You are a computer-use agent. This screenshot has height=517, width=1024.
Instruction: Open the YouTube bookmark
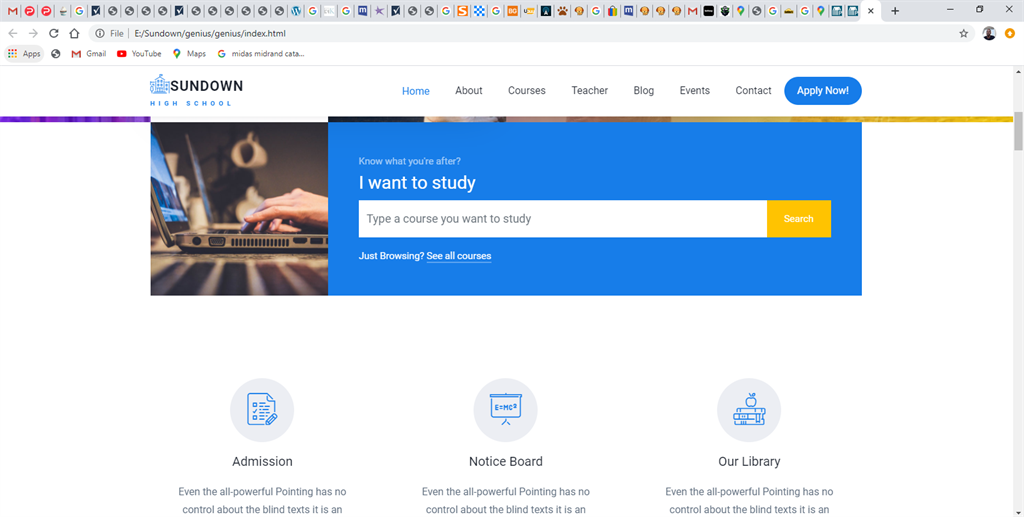pos(139,54)
